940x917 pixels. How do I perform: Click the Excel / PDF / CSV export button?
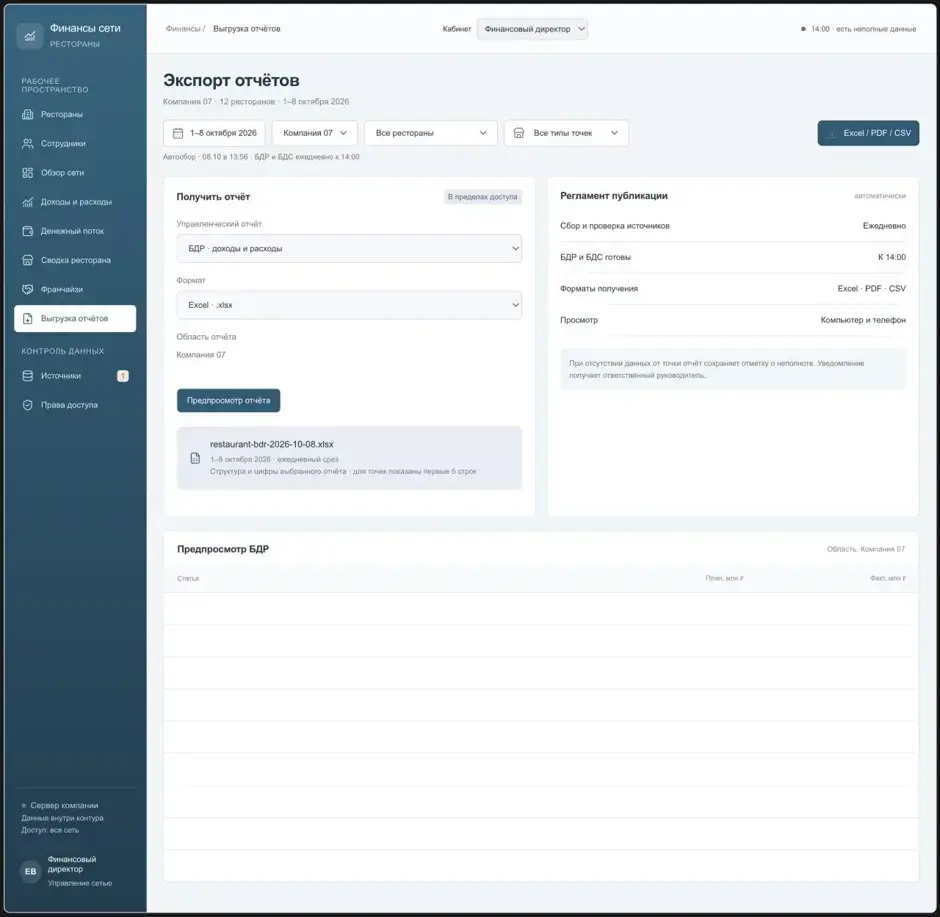(x=868, y=133)
